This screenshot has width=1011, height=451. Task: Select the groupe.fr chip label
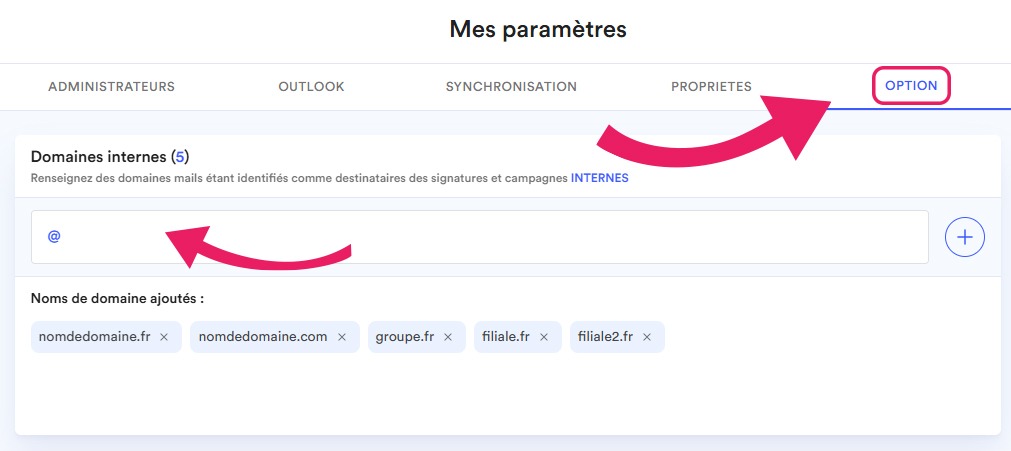pyautogui.click(x=405, y=337)
